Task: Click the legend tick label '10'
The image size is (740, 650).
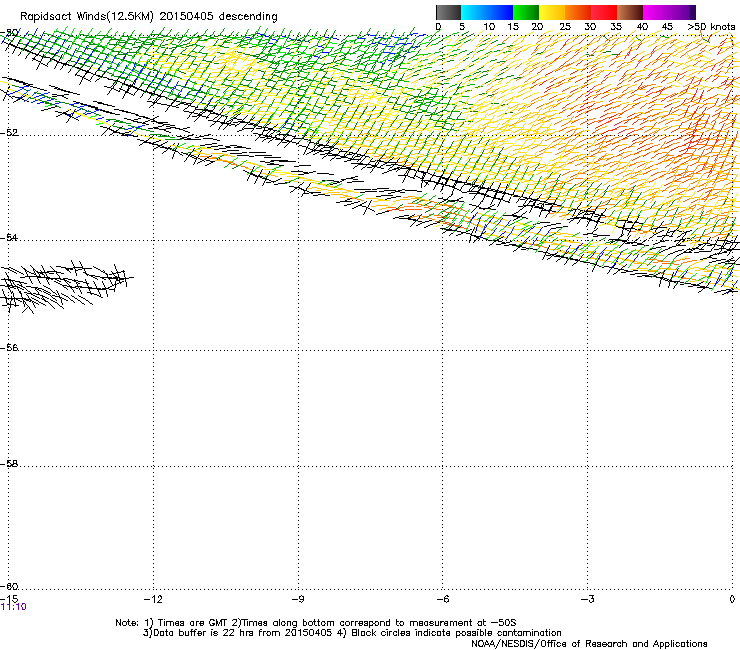Action: point(489,27)
